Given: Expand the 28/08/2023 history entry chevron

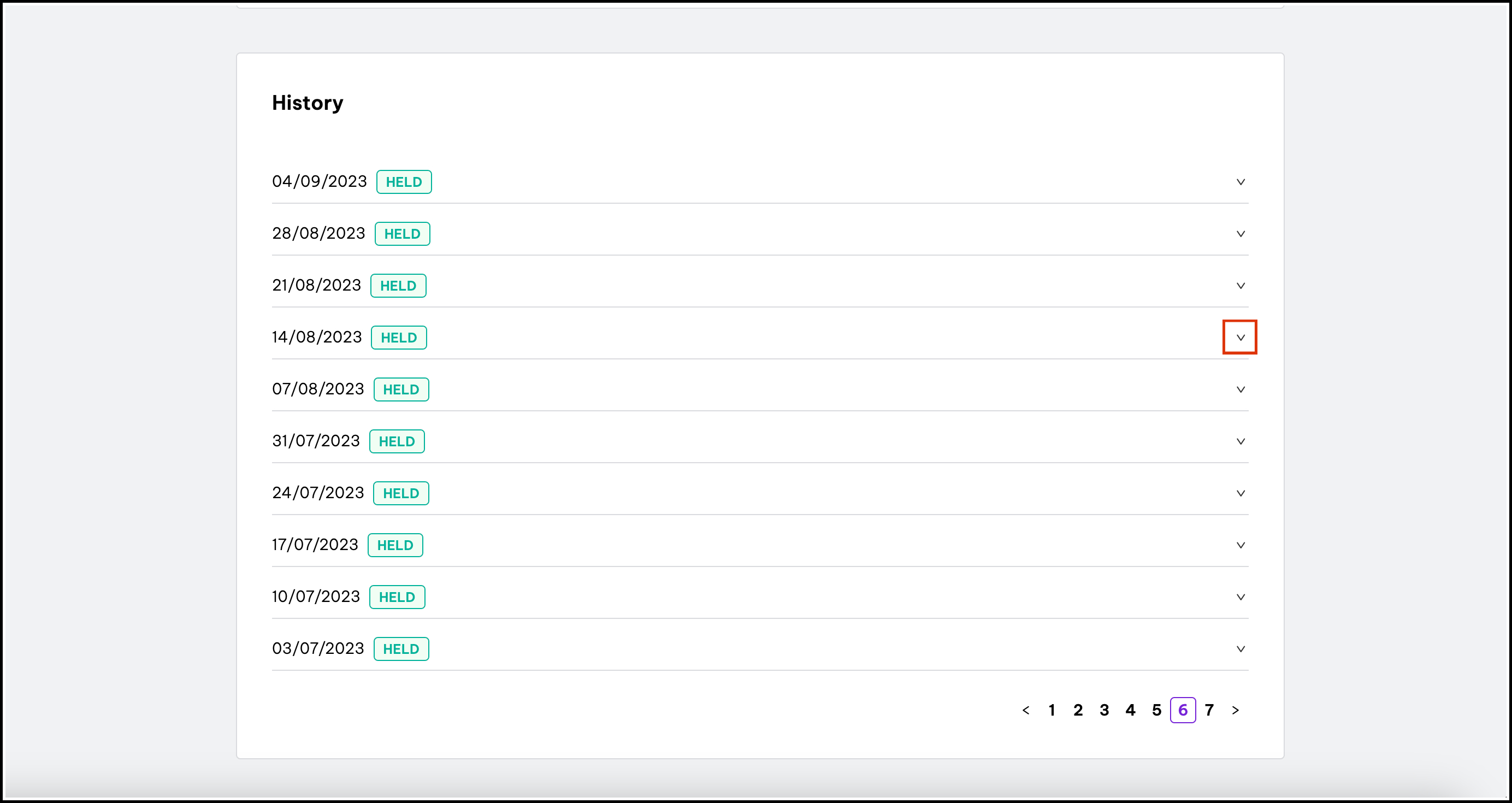Looking at the screenshot, I should 1240,234.
